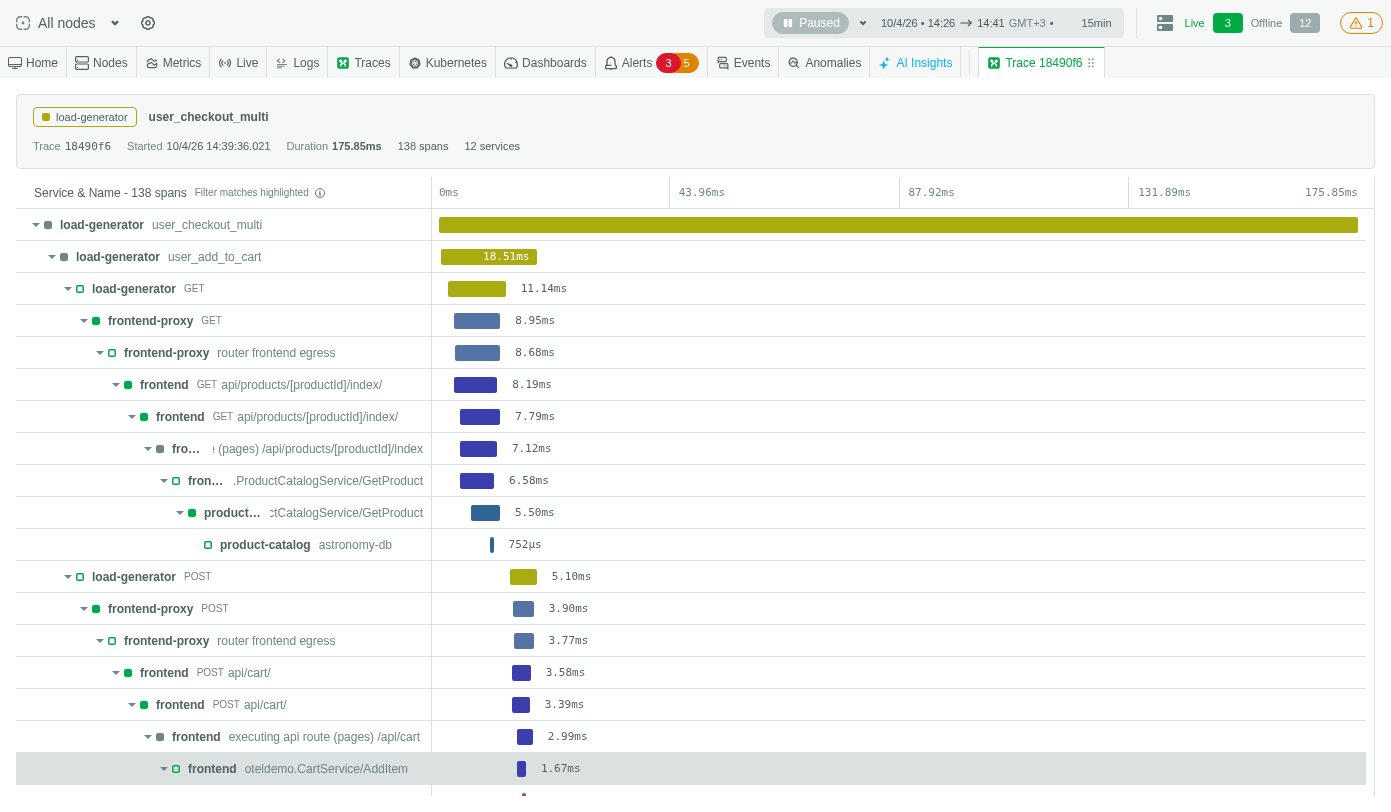
Task: Open the Anomalies tab
Action: [x=824, y=63]
